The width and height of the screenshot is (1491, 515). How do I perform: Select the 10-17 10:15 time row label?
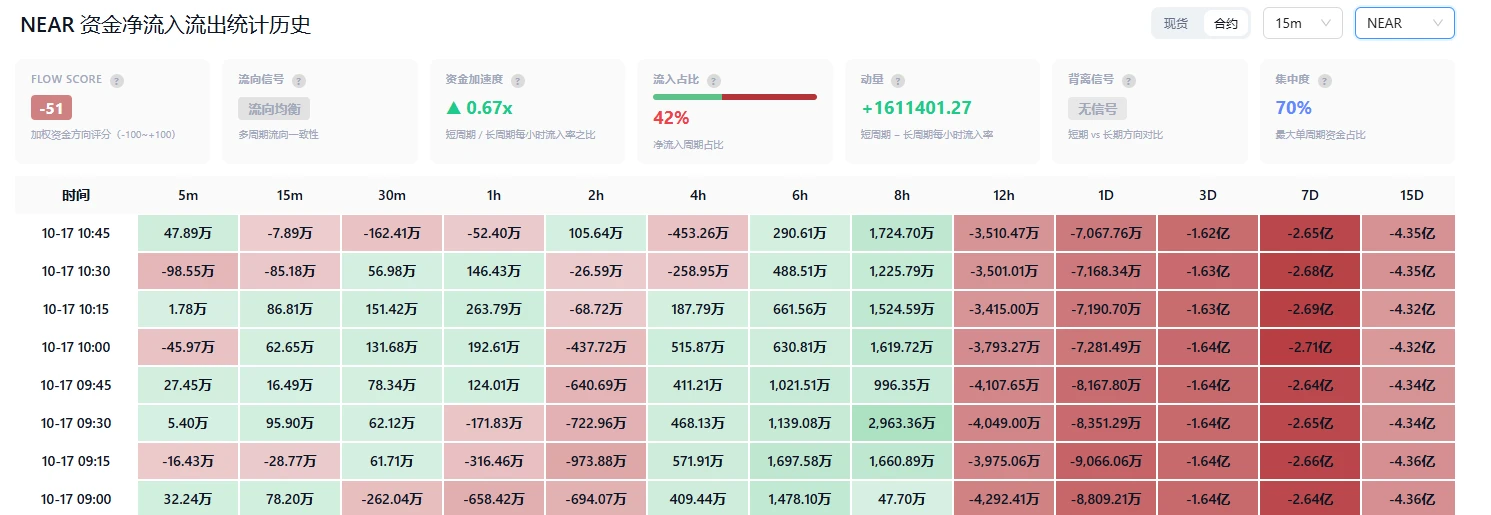click(x=76, y=309)
